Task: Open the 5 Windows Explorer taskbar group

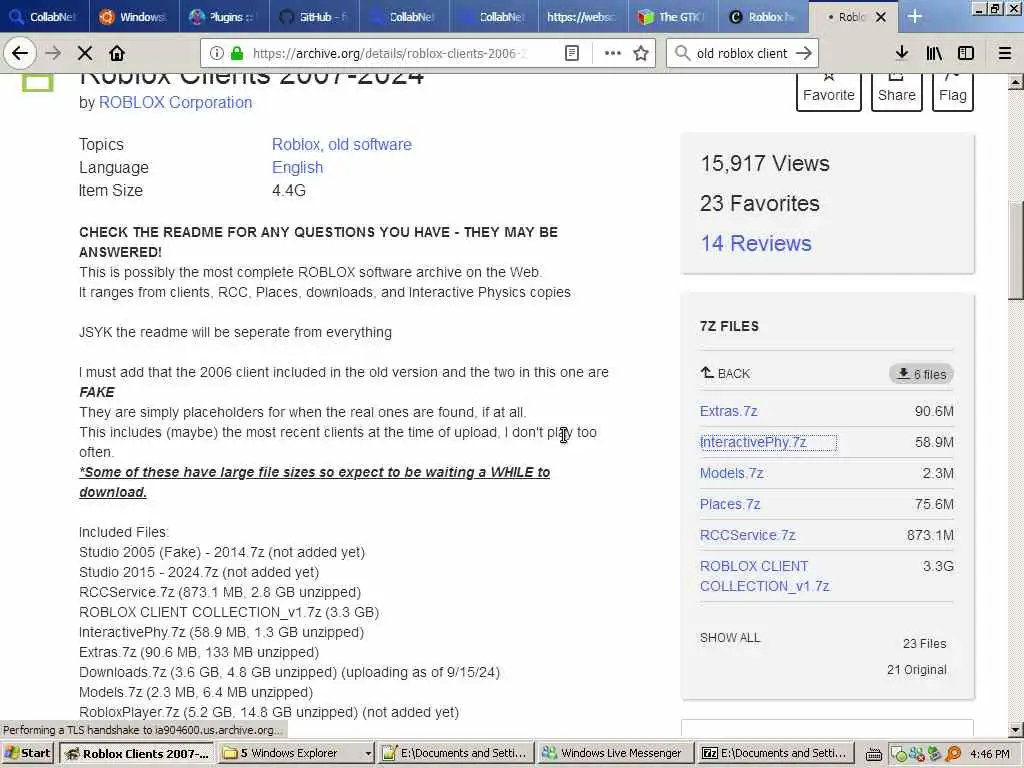Action: (x=296, y=753)
